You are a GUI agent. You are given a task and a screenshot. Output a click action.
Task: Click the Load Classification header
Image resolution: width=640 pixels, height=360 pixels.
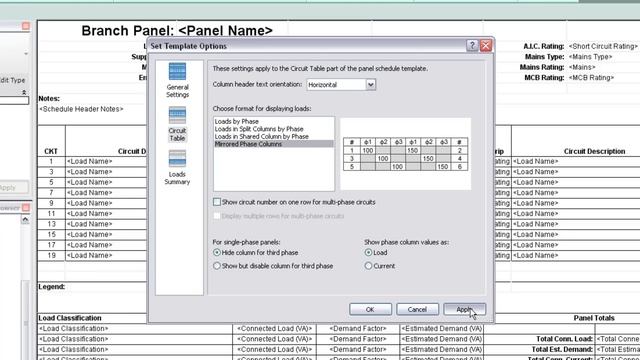pyautogui.click(x=70, y=318)
